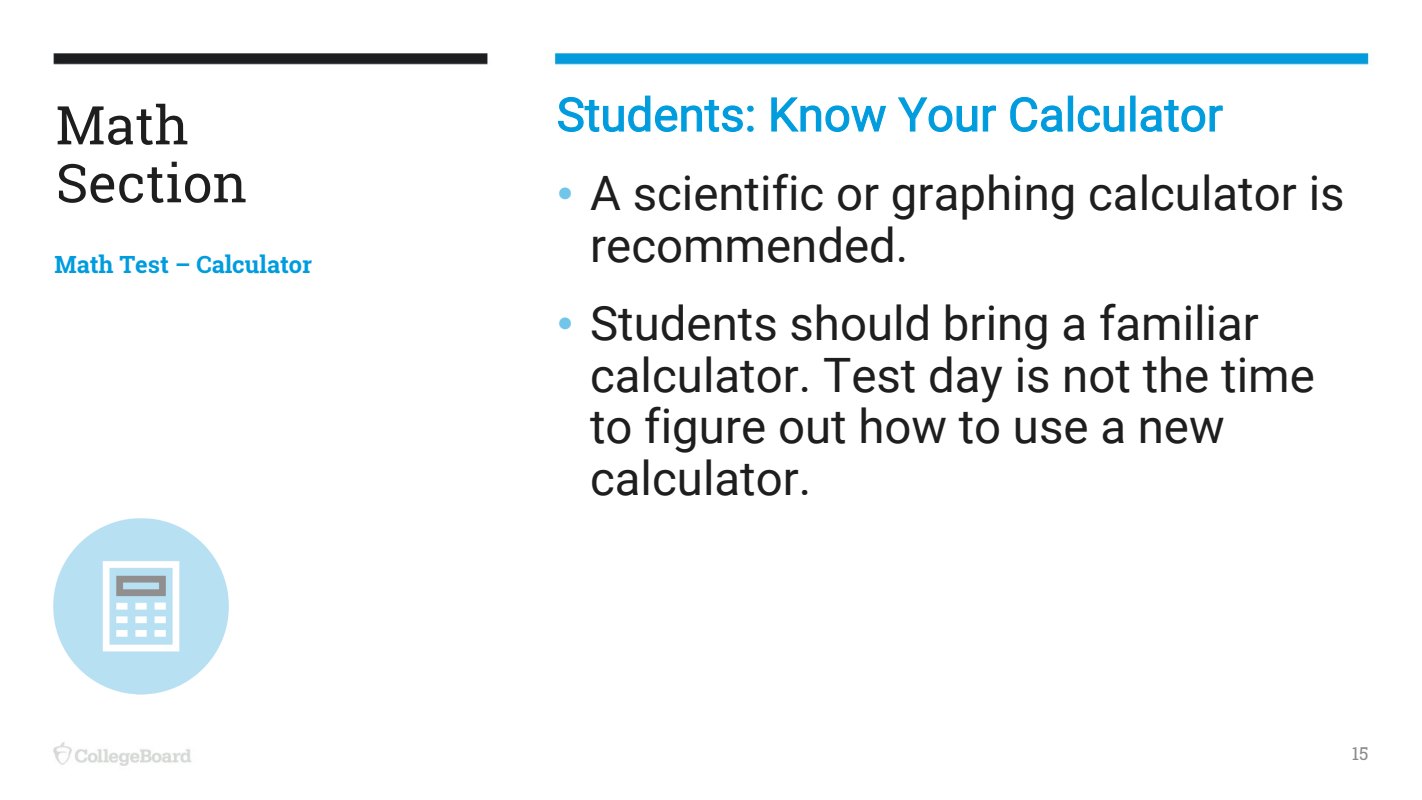Click the Math Test – Calculator subtitle
This screenshot has height=800, width=1422.
183,265
